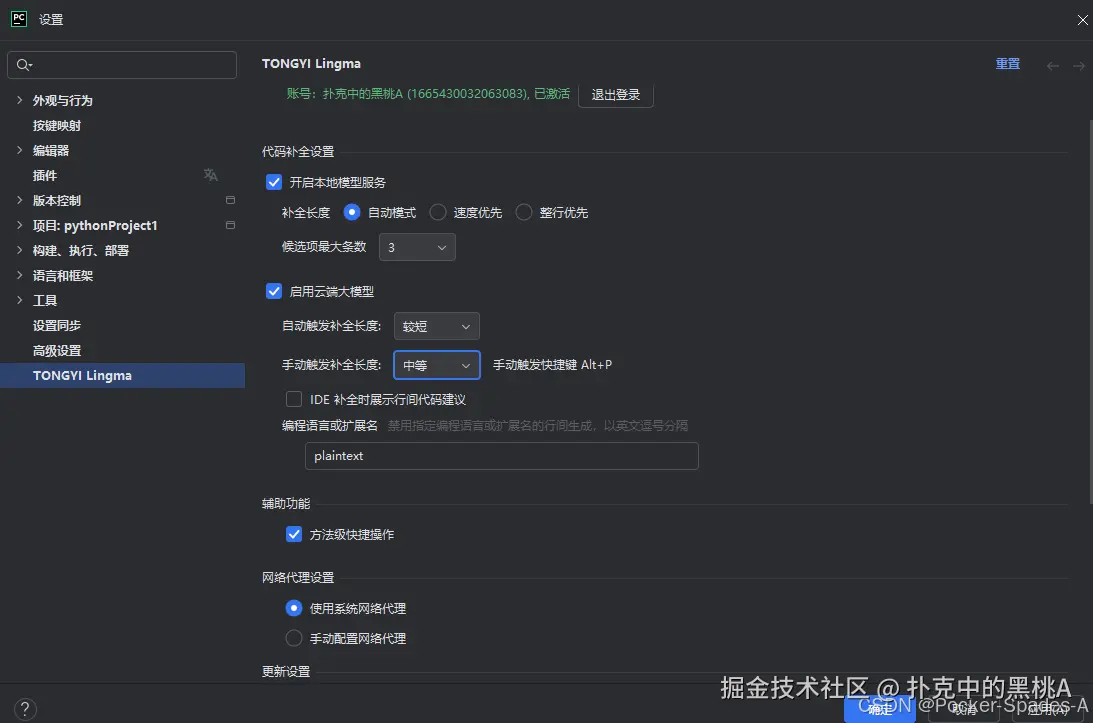Click 退出登录 button
The width and height of the screenshot is (1093, 723).
pyautogui.click(x=616, y=95)
